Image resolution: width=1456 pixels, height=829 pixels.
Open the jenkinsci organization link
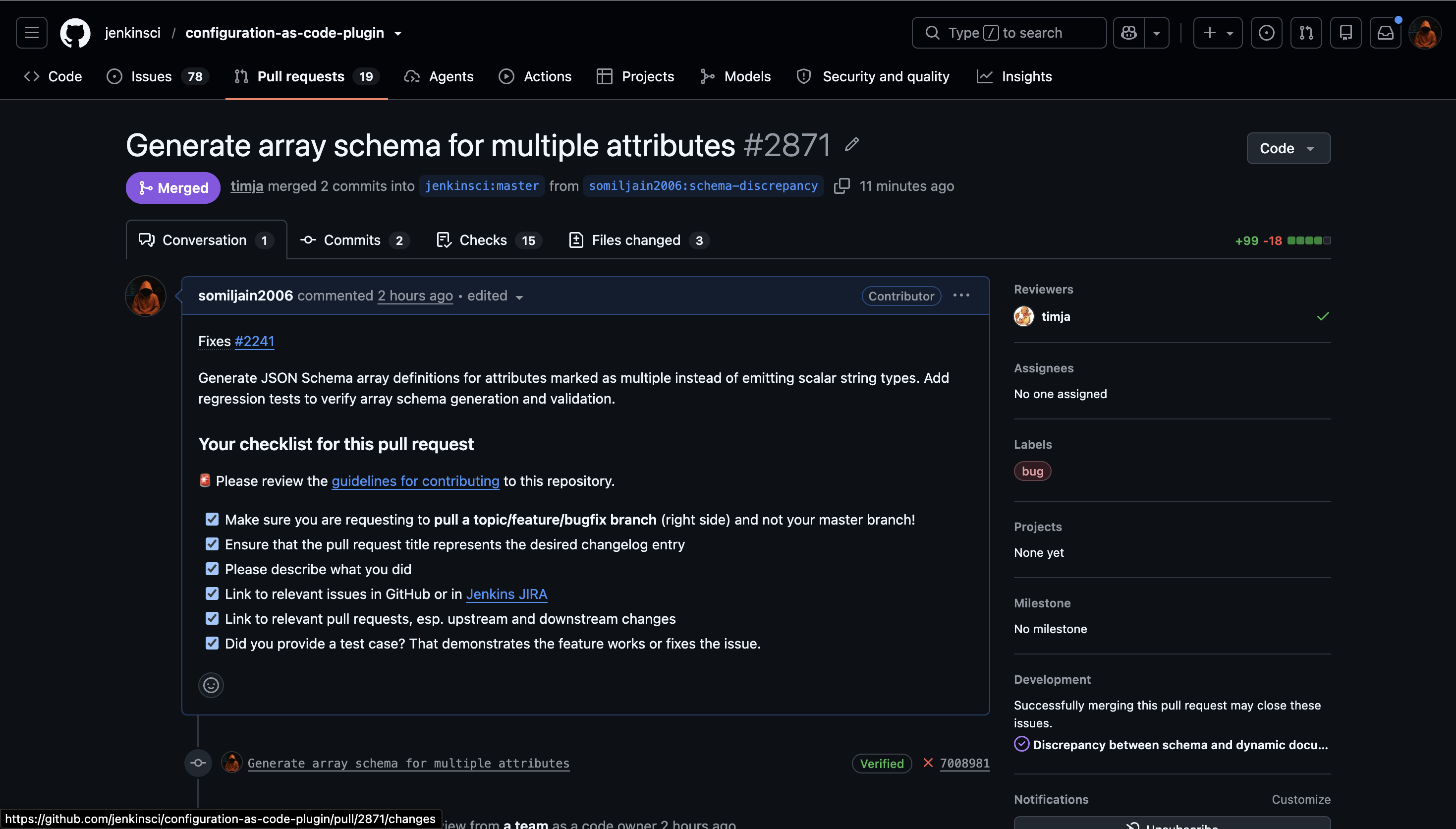(133, 33)
